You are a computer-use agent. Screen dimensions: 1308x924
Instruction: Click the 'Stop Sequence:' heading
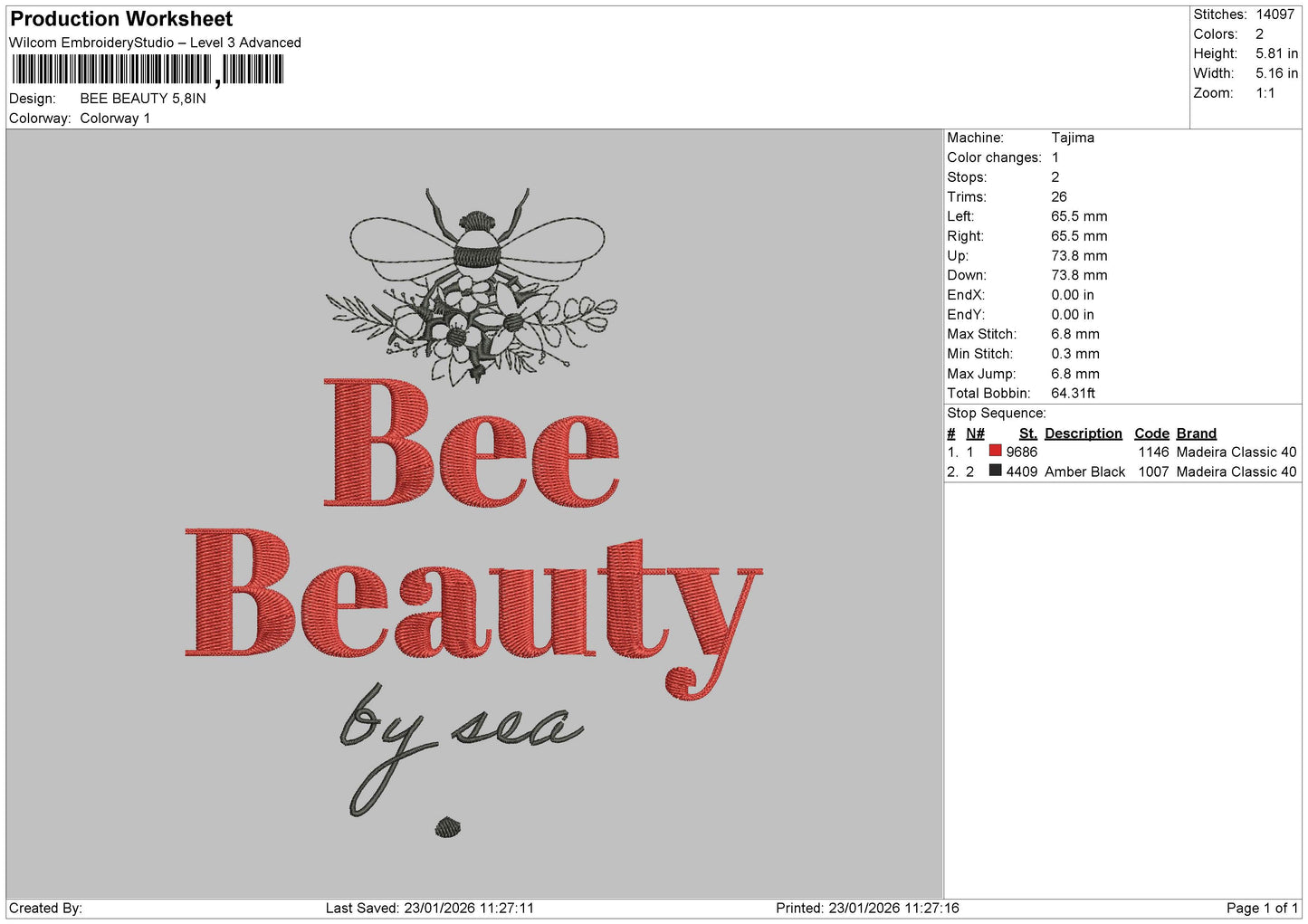pos(996,414)
